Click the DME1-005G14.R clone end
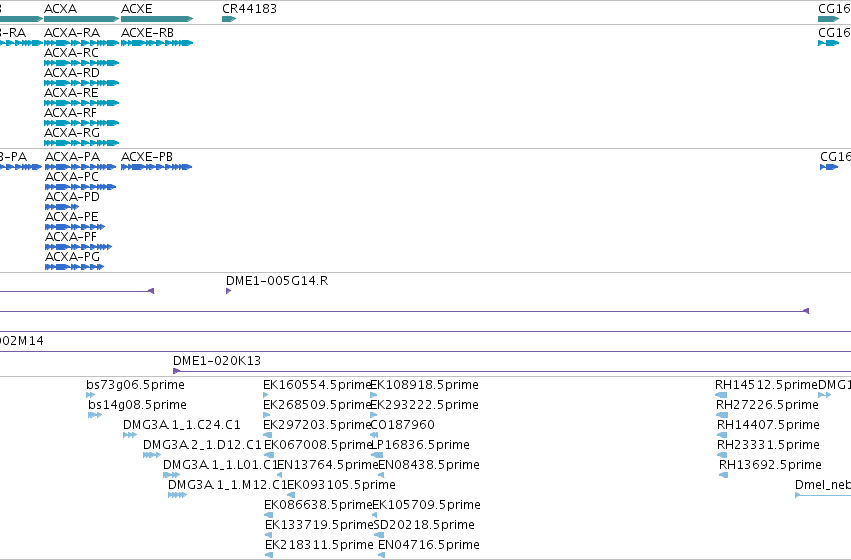 pyautogui.click(x=228, y=291)
